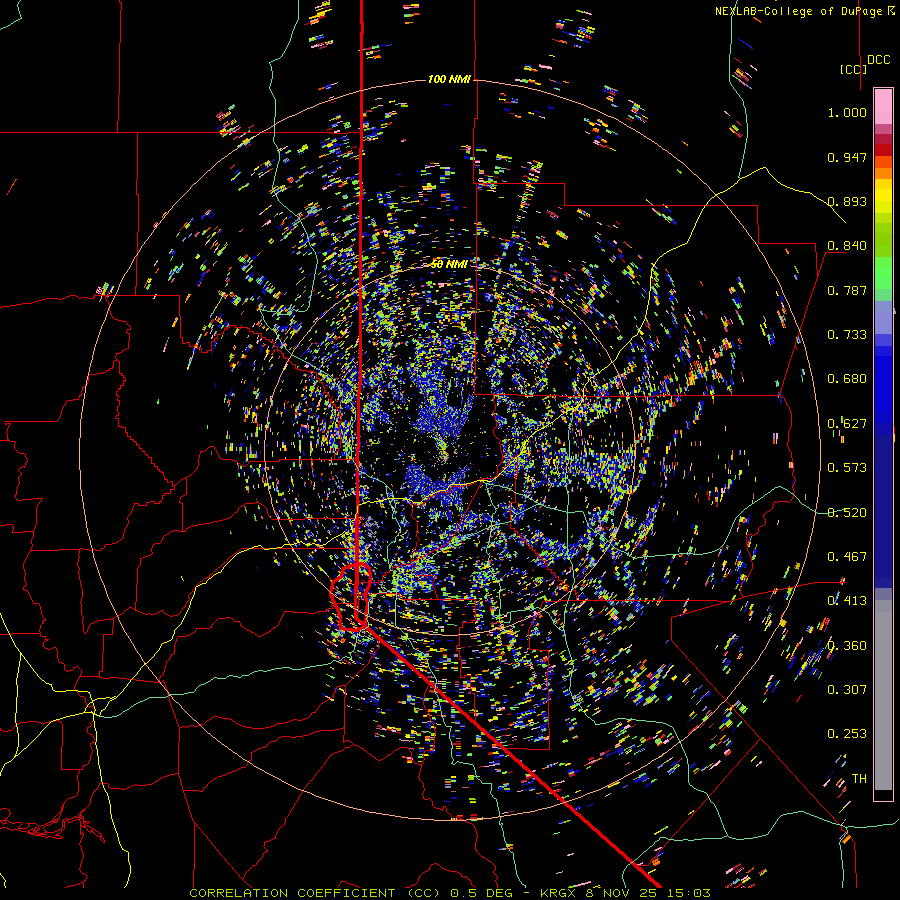
Task: Select the 0.947 scale value
Action: click(x=847, y=157)
